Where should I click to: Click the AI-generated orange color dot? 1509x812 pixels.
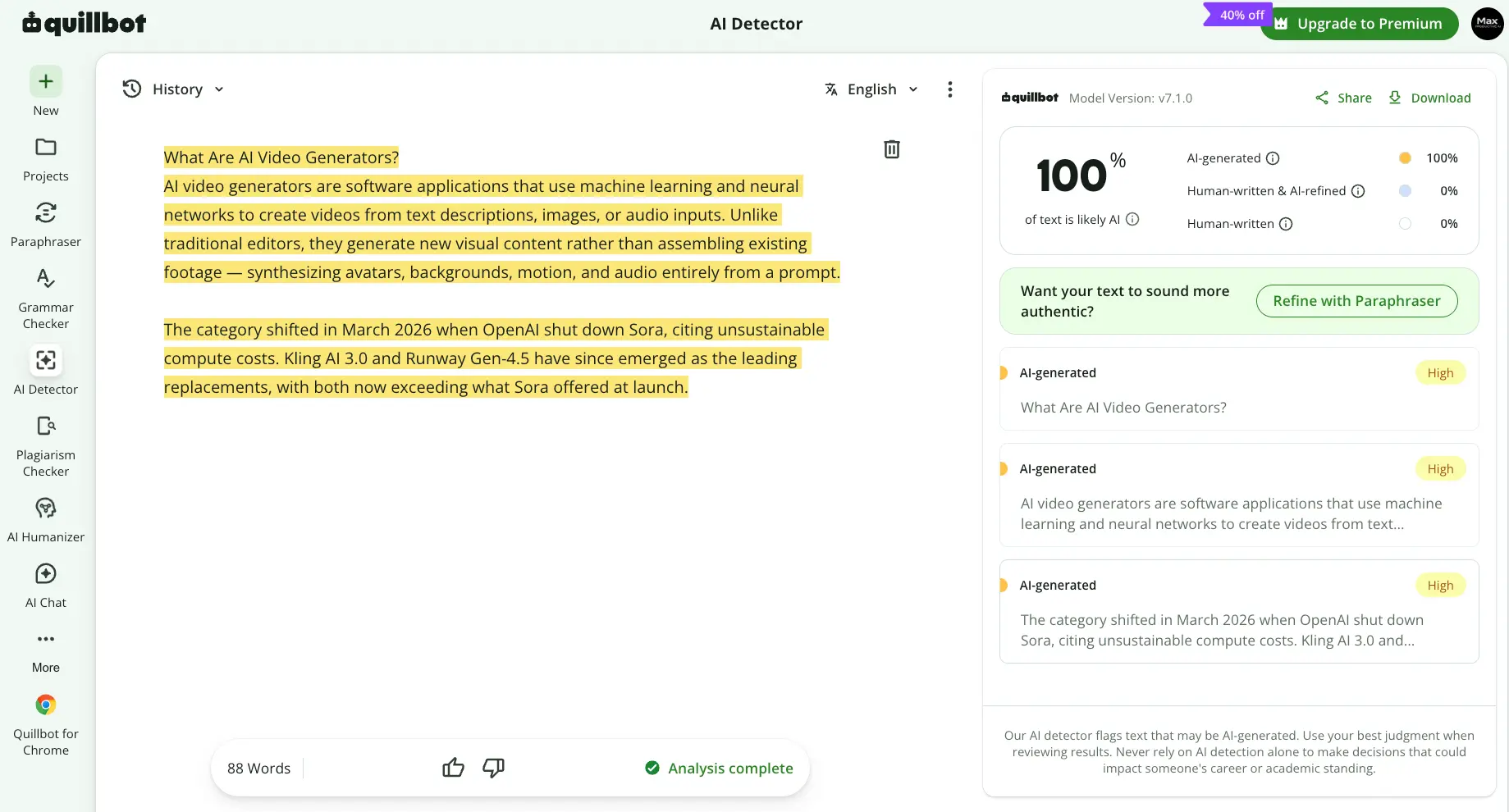1405,158
